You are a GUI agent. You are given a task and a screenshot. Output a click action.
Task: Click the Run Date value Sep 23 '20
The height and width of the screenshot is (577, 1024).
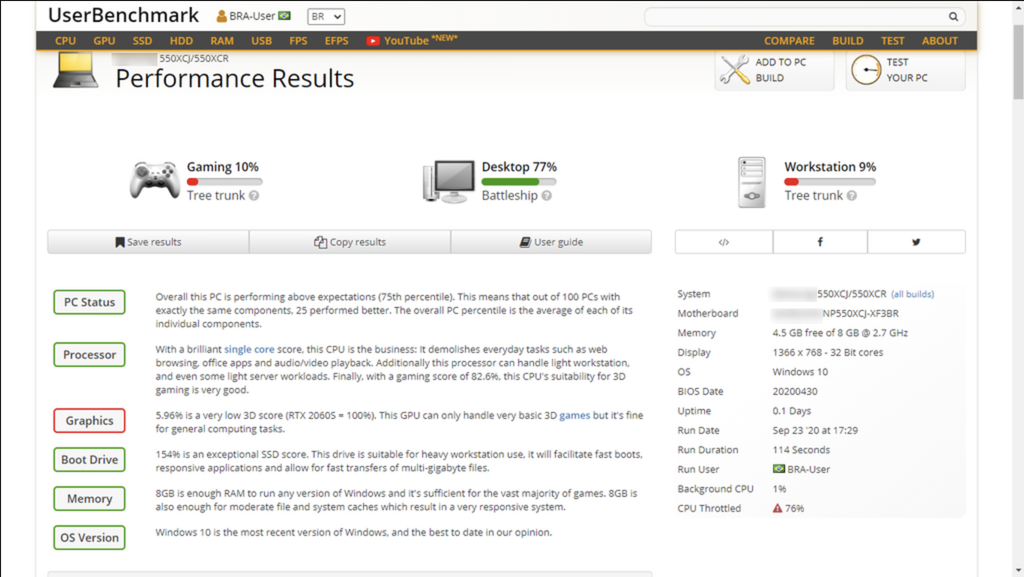coord(815,430)
